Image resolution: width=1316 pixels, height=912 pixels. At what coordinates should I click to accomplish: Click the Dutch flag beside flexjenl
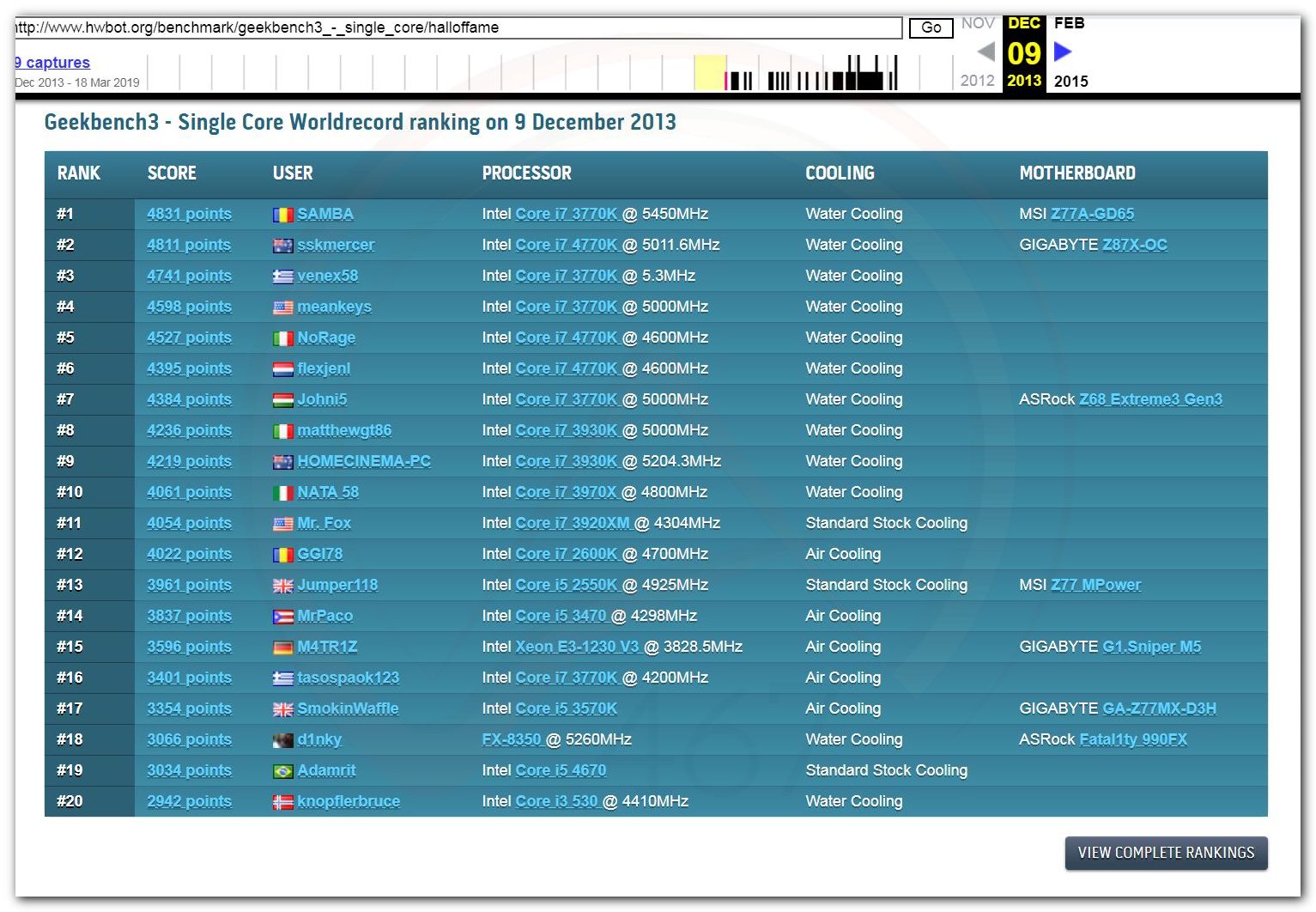[282, 369]
